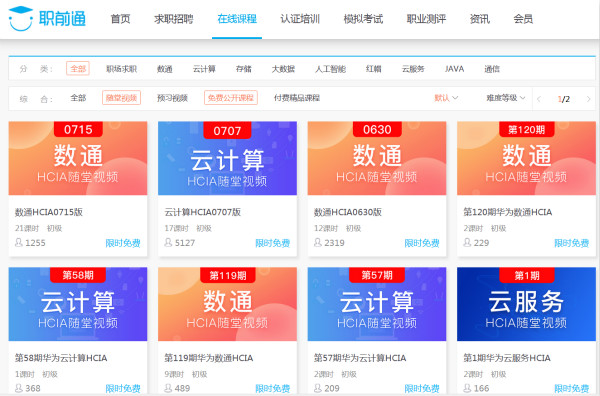The height and width of the screenshot is (396, 600).
Task: Open the 0715 数通 course thumbnail
Action: tap(78, 158)
